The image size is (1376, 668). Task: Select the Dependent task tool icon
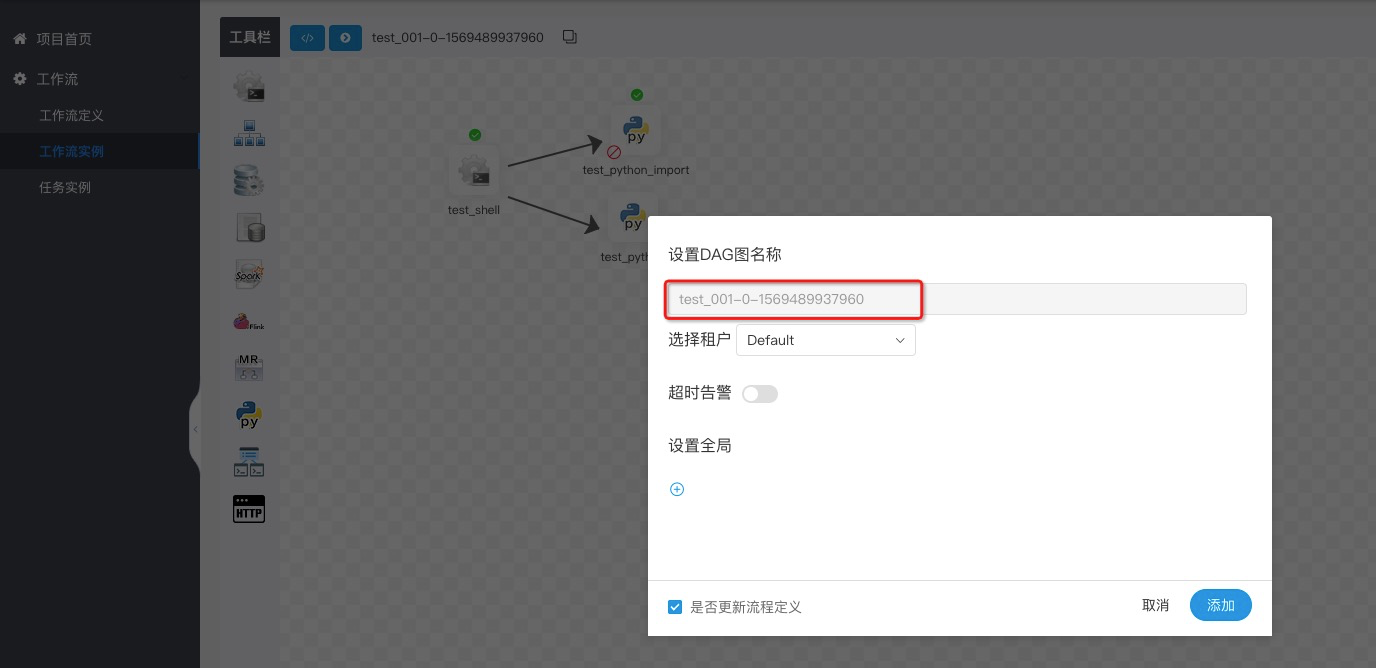pyautogui.click(x=249, y=462)
